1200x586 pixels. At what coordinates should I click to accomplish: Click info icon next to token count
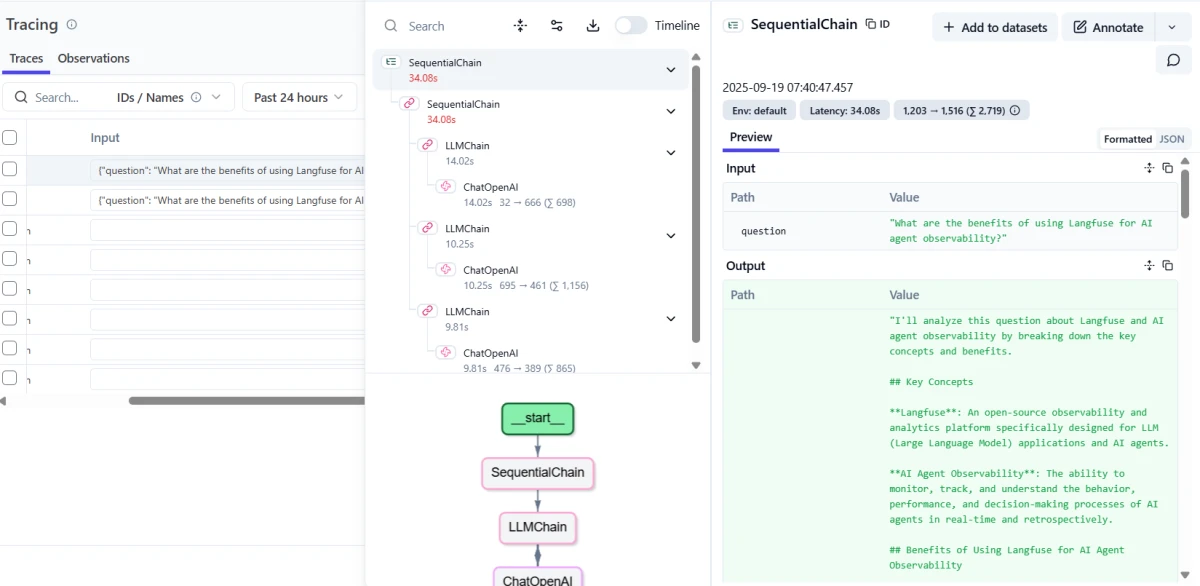pyautogui.click(x=1015, y=111)
